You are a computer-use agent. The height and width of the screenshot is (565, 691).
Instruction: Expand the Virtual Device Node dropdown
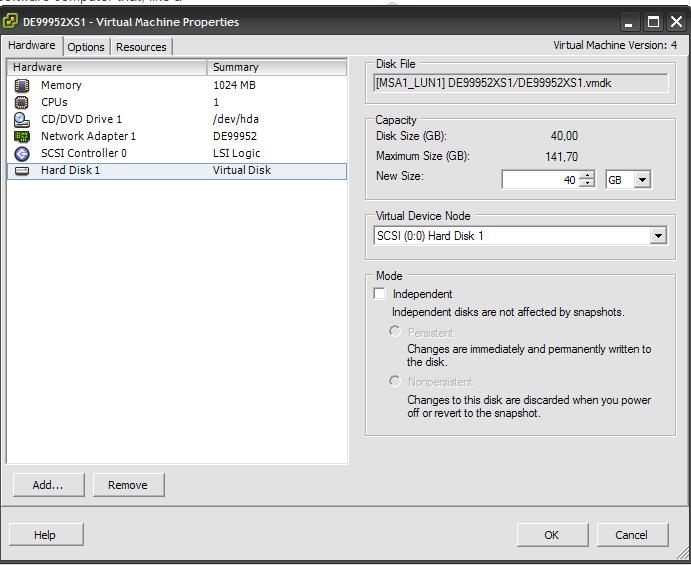[657, 237]
